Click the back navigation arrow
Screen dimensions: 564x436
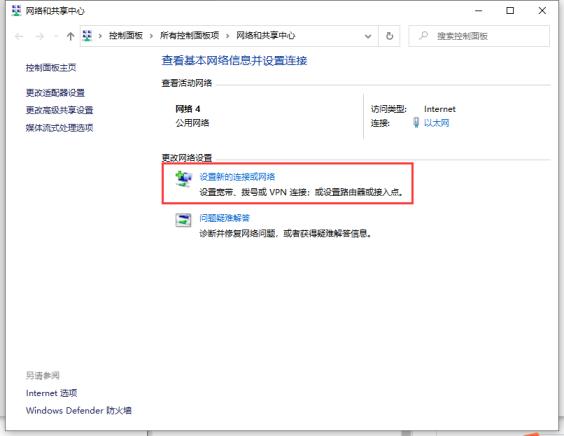click(19, 36)
